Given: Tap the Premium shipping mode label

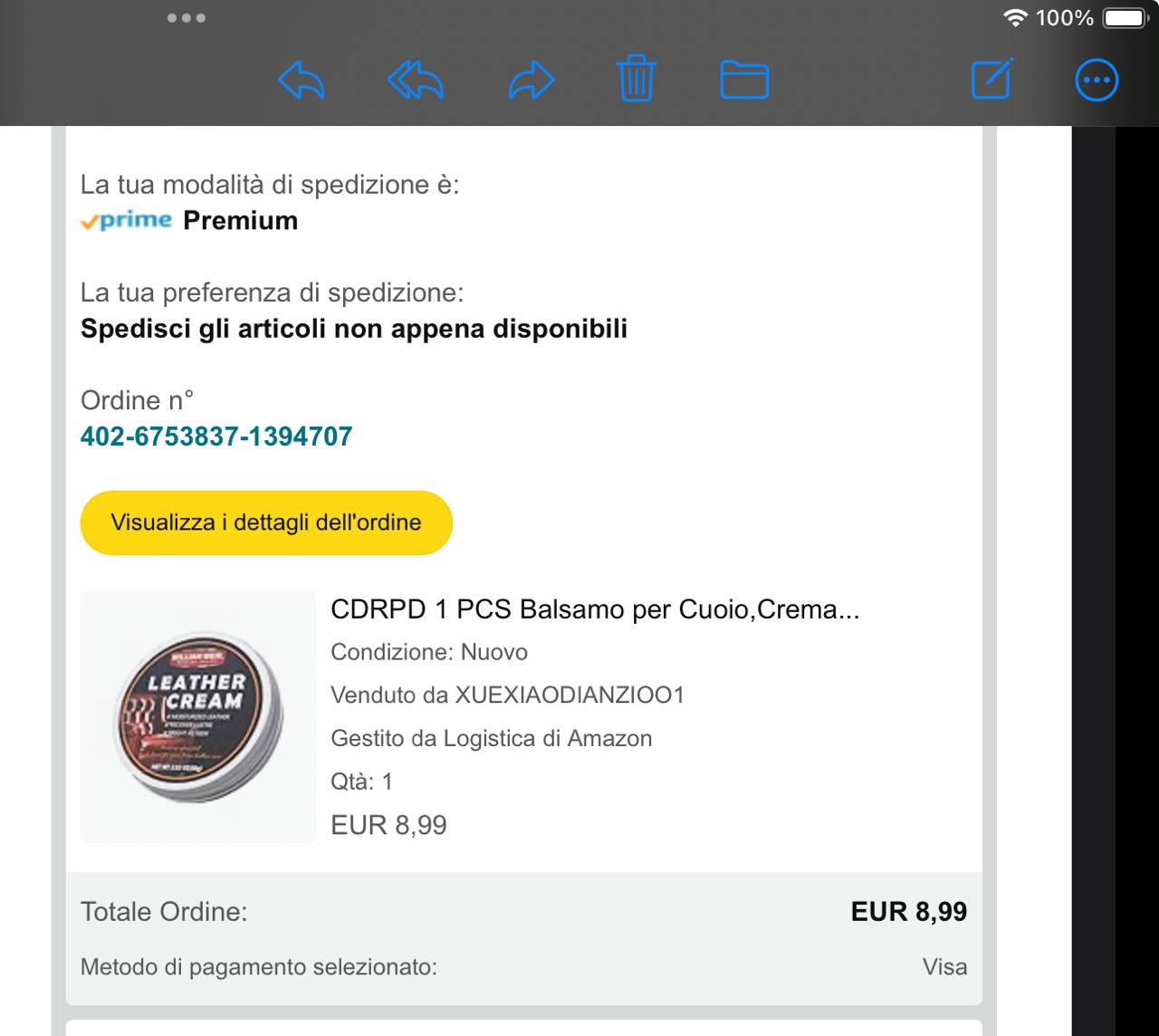Looking at the screenshot, I should click(x=241, y=220).
